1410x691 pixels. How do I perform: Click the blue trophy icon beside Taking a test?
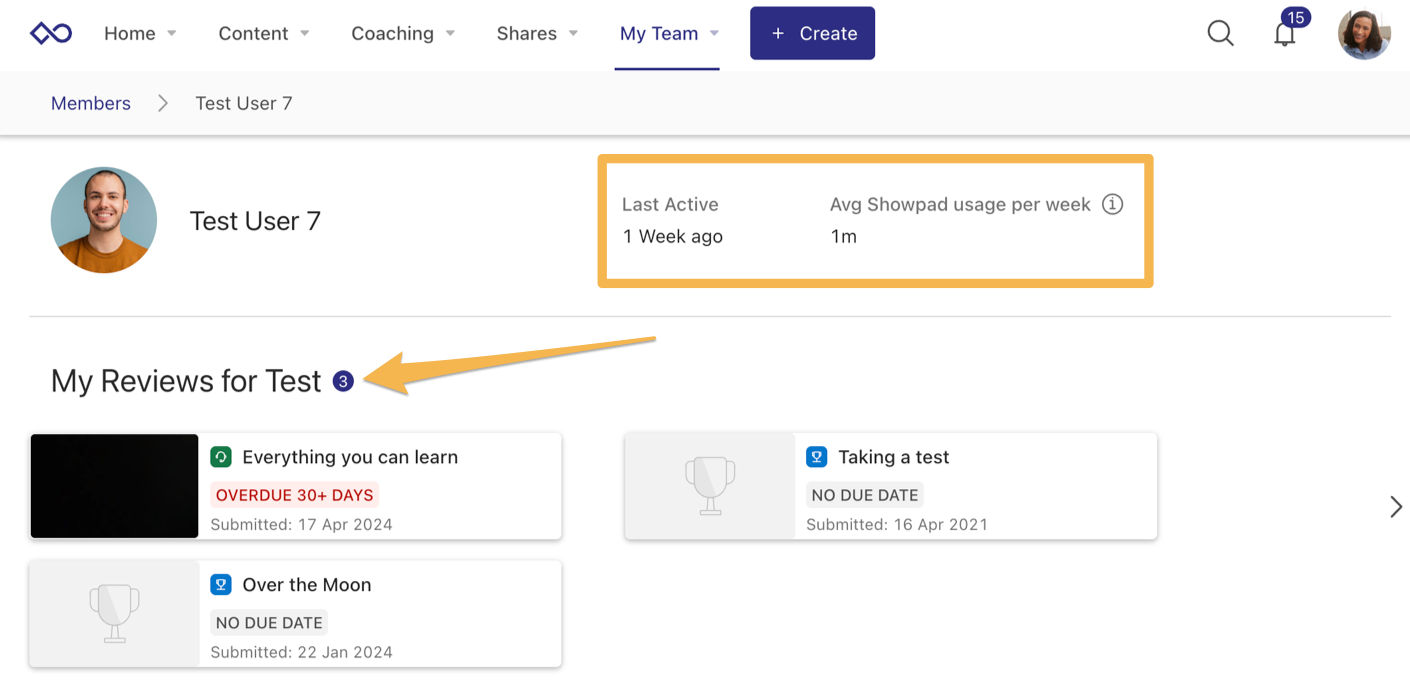click(817, 457)
